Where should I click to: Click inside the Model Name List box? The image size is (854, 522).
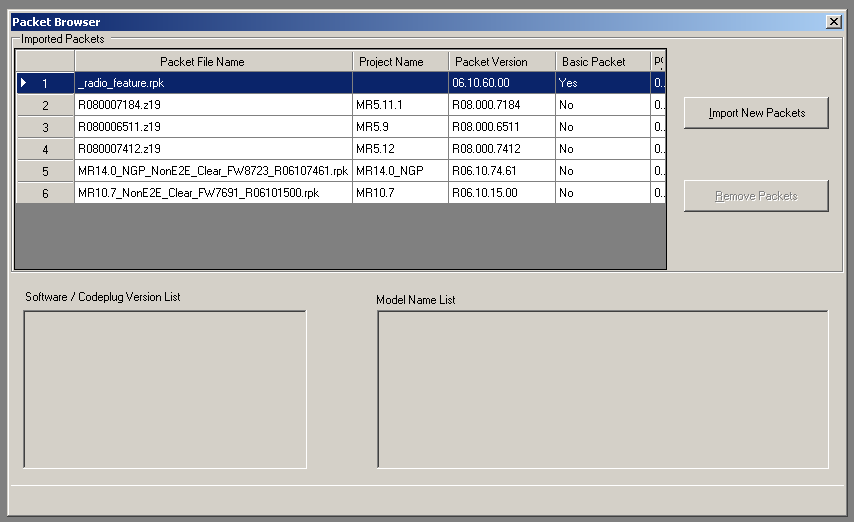(602, 388)
